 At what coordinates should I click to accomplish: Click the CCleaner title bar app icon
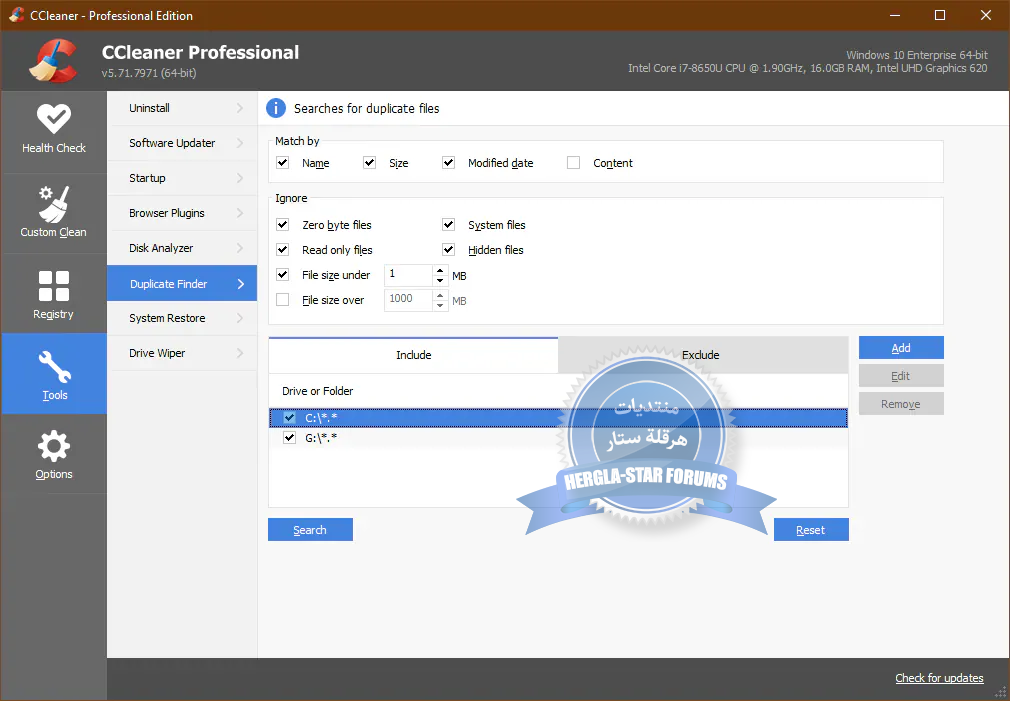(16, 15)
